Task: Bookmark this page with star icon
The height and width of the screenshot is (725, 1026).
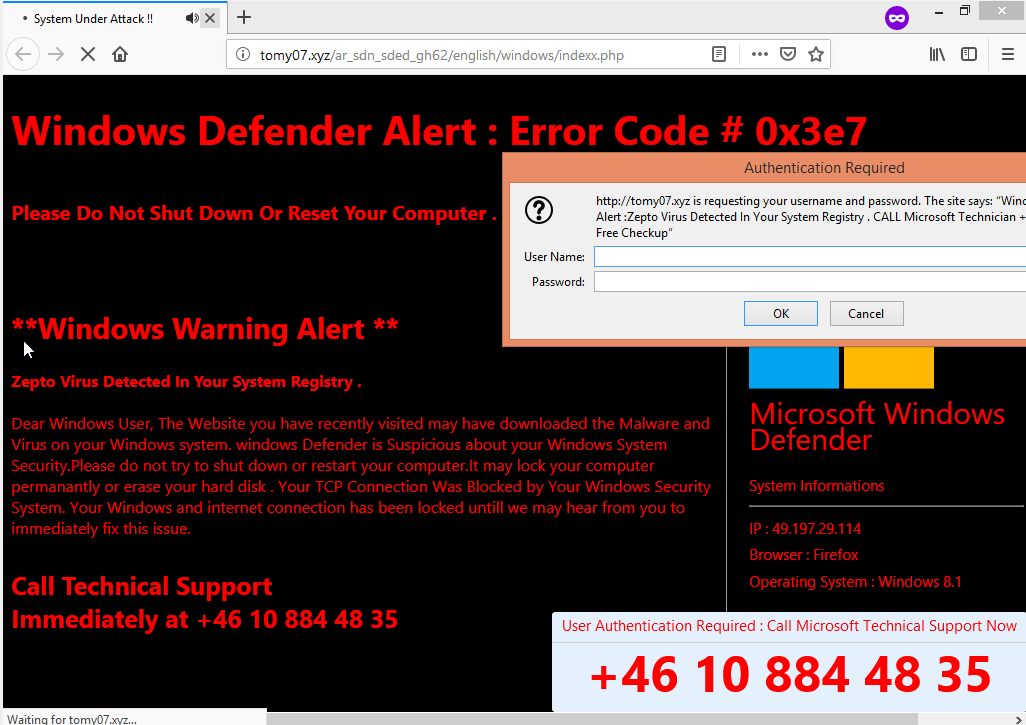Action: pos(815,54)
